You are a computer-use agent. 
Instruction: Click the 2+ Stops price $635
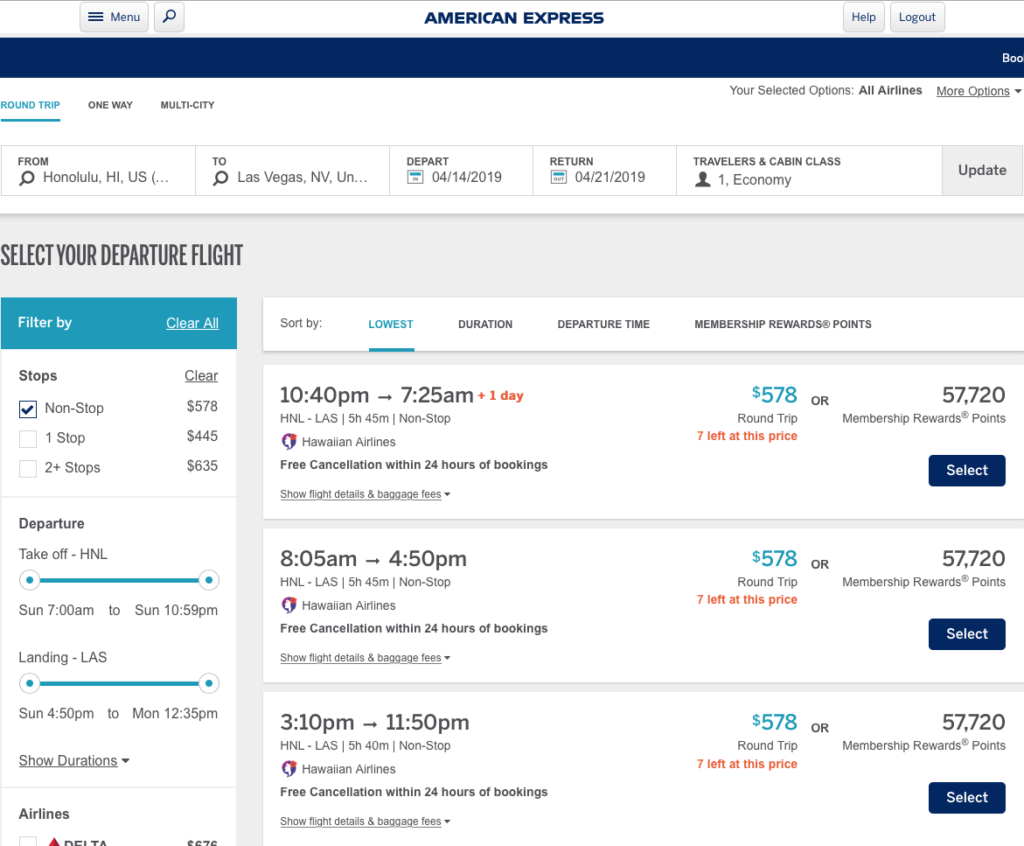coord(202,466)
